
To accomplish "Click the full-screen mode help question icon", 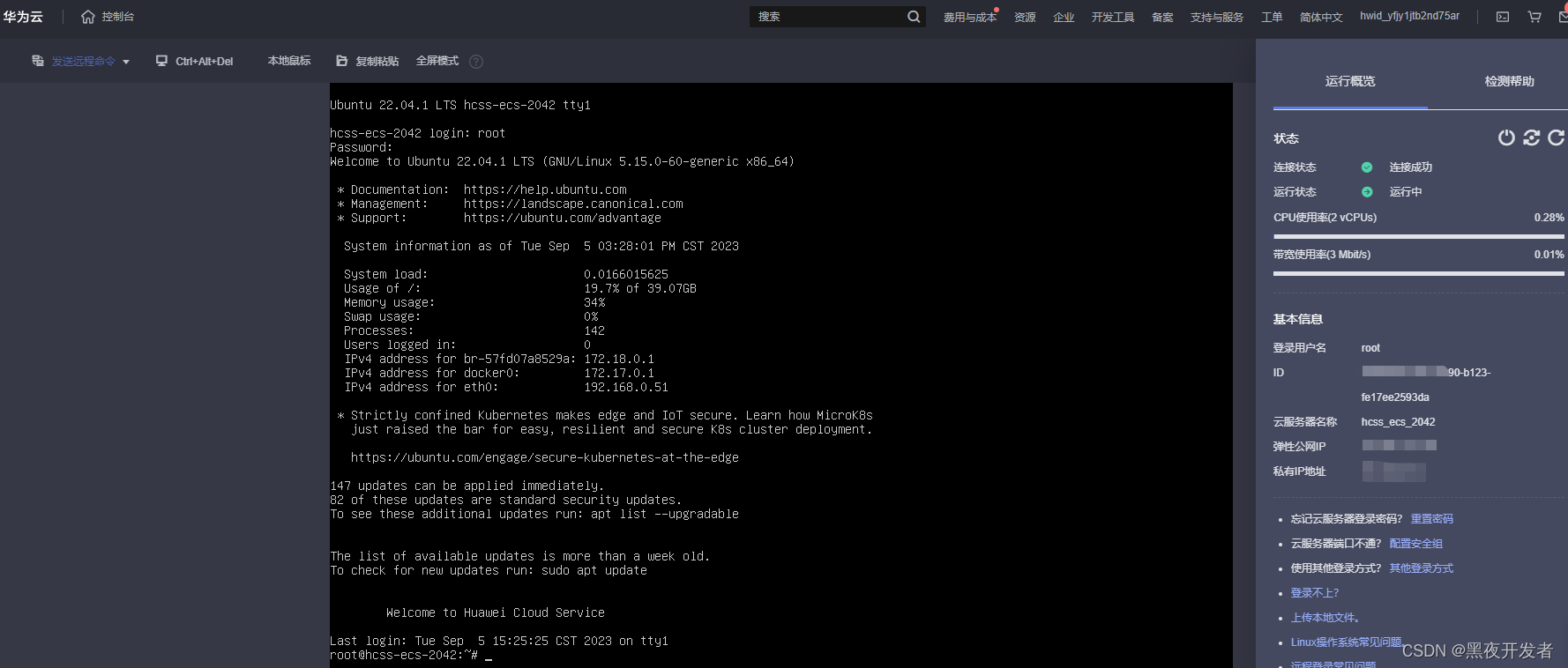I will coord(476,62).
